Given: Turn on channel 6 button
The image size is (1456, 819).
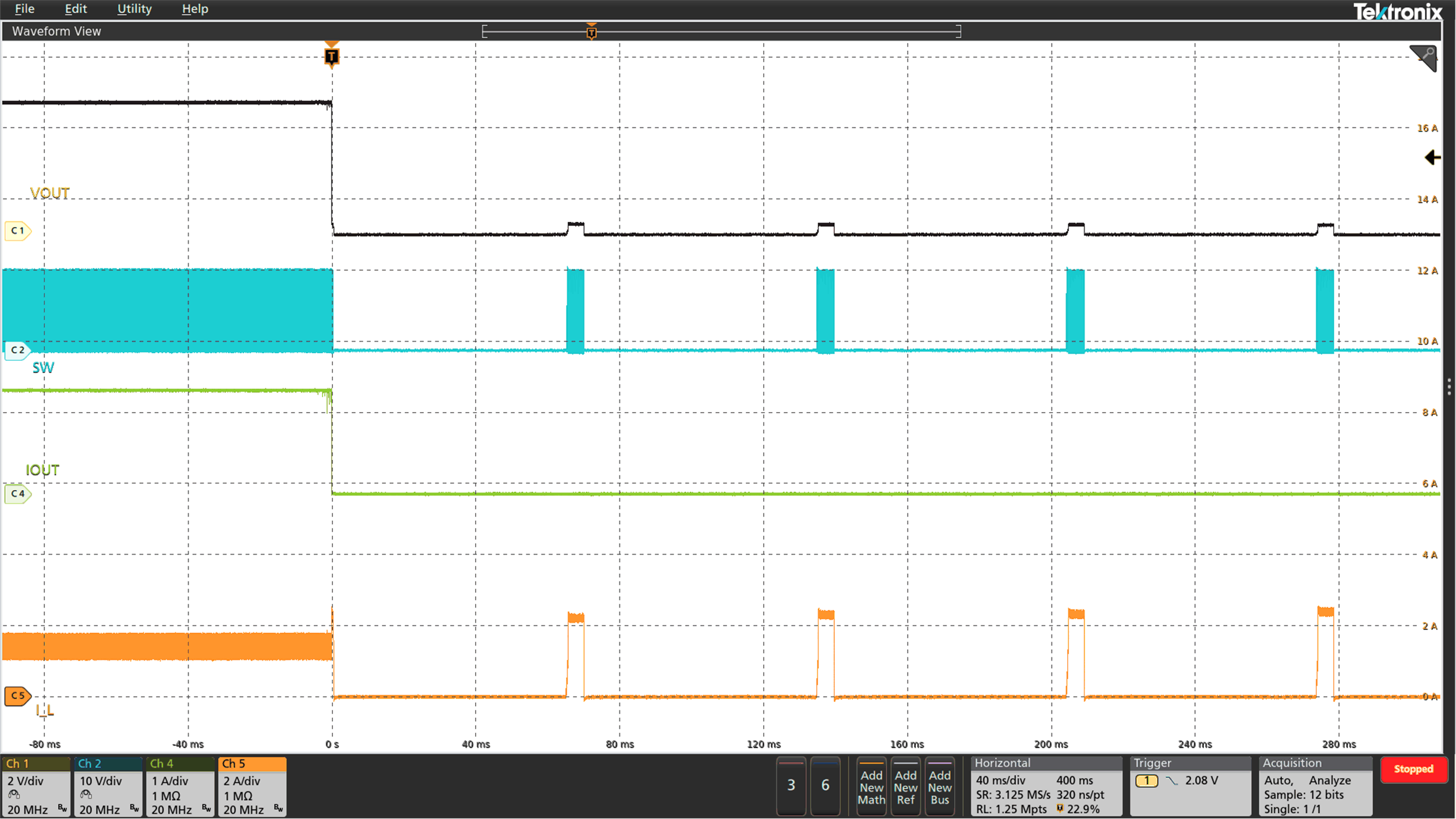Looking at the screenshot, I should coord(826,786).
